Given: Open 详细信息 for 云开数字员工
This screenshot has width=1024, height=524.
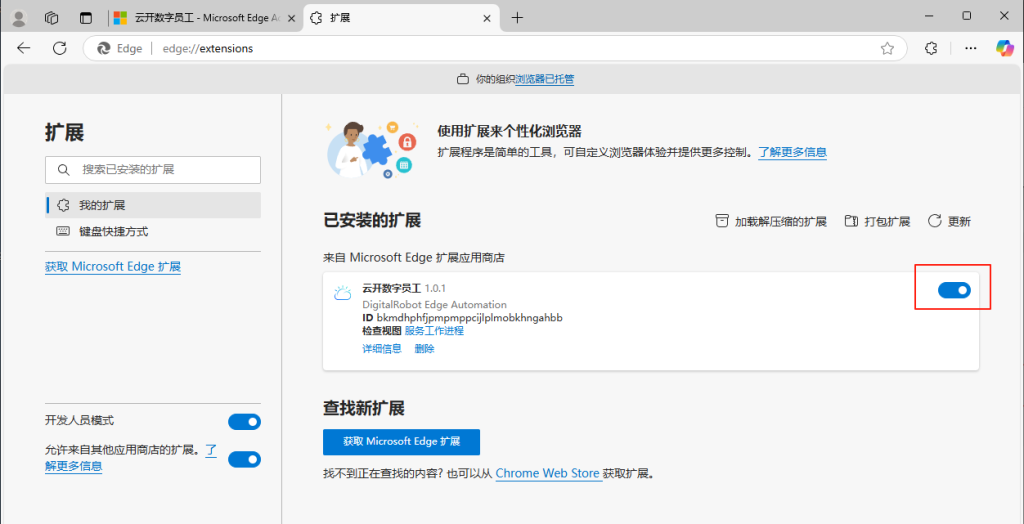Looking at the screenshot, I should [x=382, y=349].
